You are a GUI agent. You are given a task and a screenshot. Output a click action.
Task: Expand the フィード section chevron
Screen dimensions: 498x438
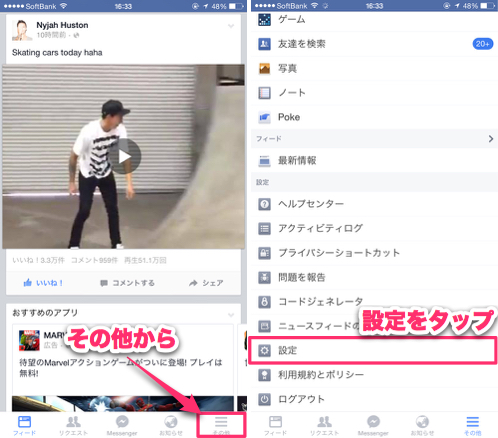click(491, 139)
